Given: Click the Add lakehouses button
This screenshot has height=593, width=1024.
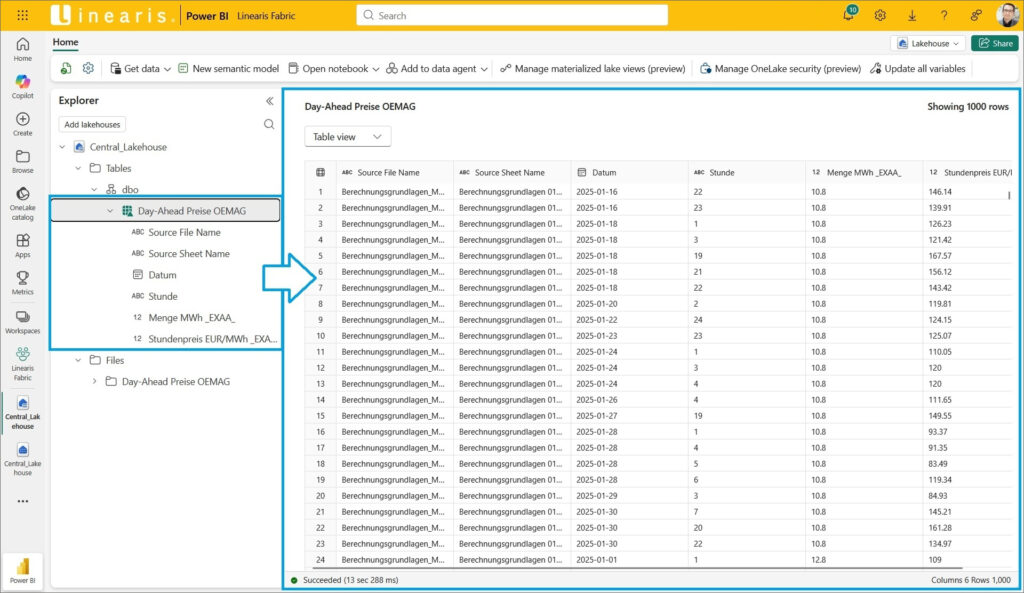Looking at the screenshot, I should tap(92, 124).
